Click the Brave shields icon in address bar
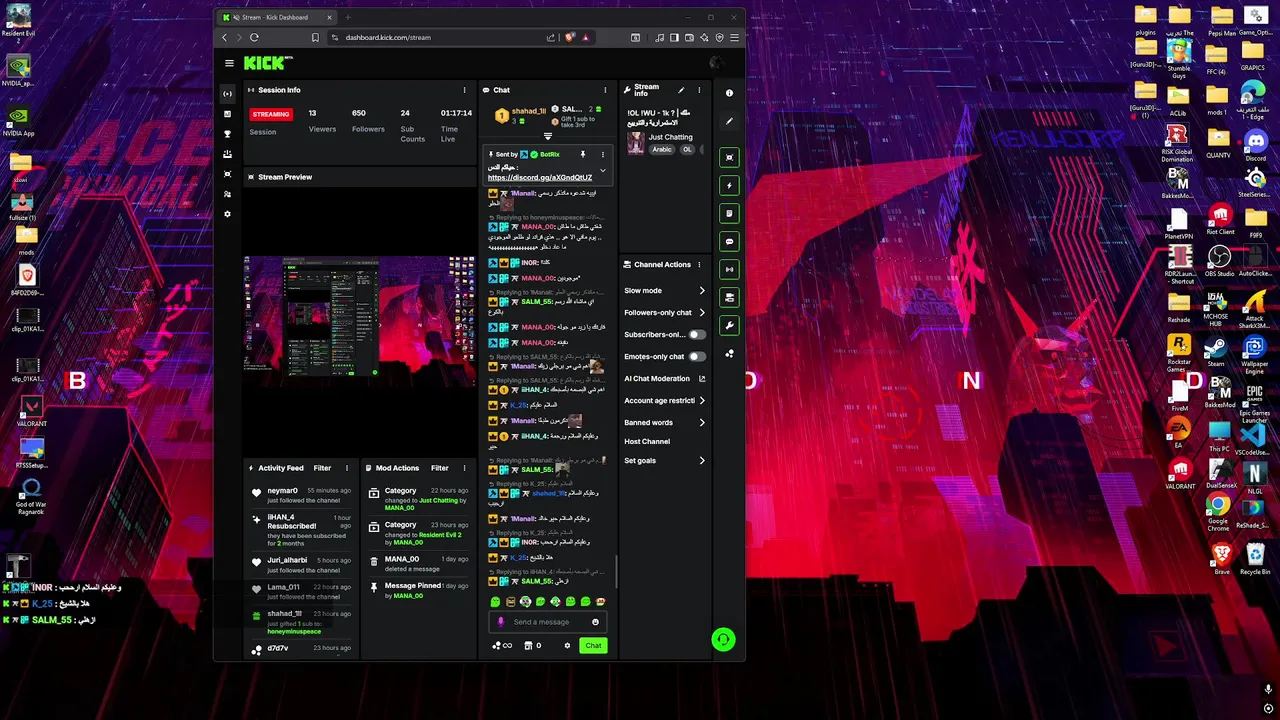The width and height of the screenshot is (1280, 720). [x=570, y=37]
